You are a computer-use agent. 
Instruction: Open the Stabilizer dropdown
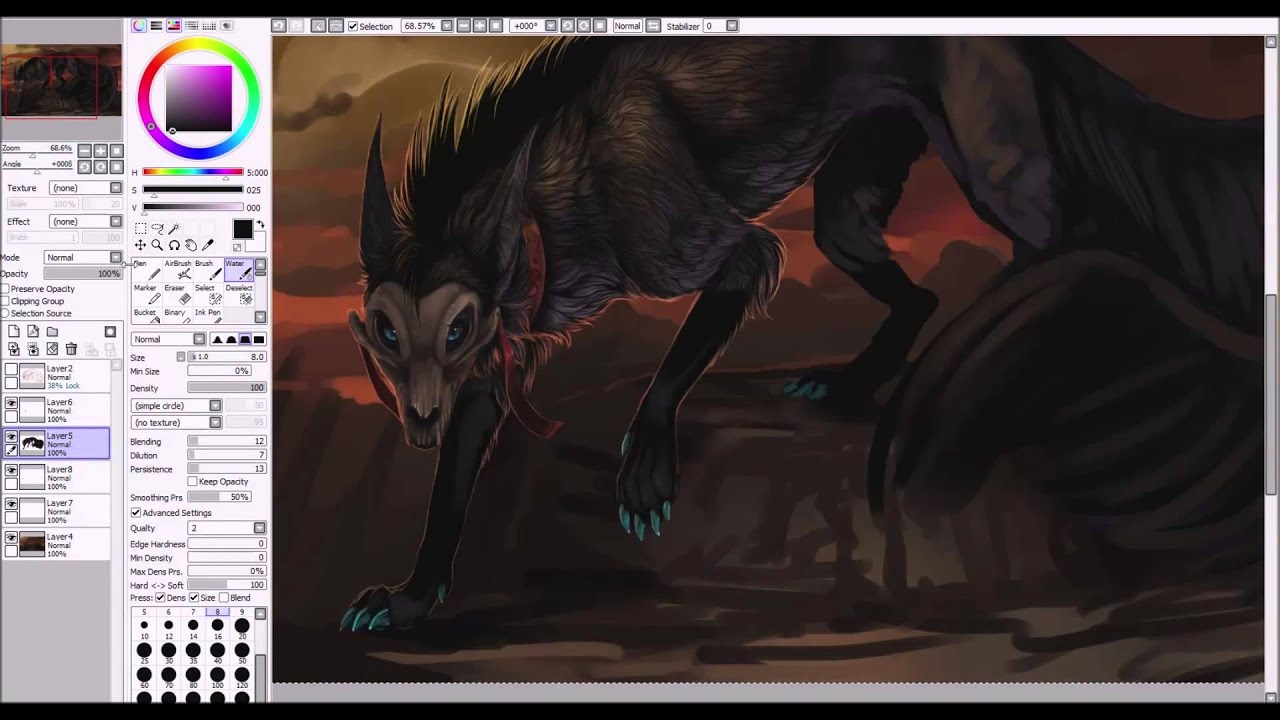tap(733, 26)
